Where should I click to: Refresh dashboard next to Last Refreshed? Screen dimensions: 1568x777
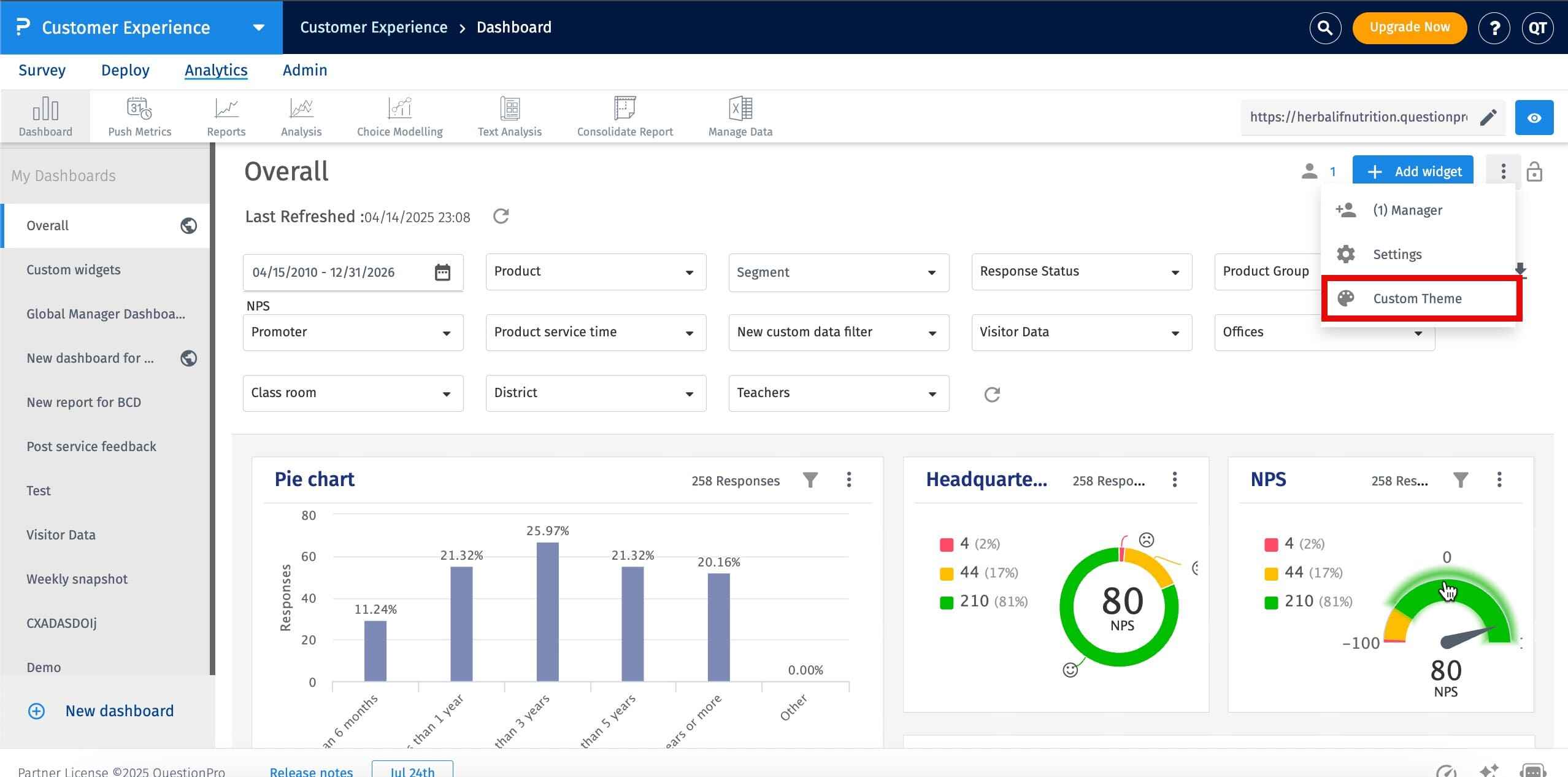click(501, 217)
